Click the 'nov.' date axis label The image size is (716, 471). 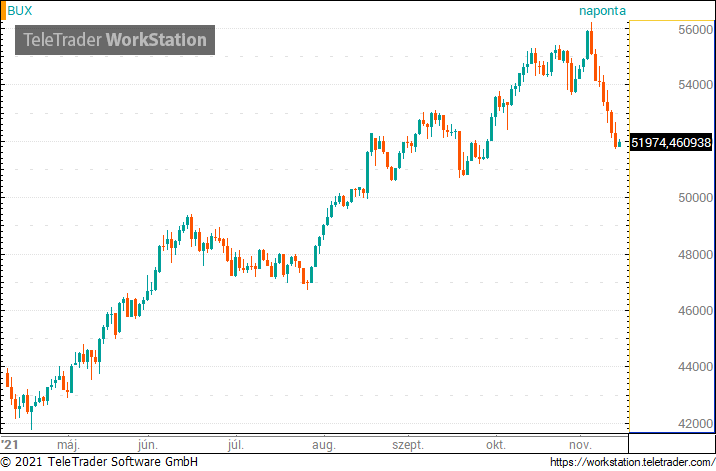(x=580, y=445)
